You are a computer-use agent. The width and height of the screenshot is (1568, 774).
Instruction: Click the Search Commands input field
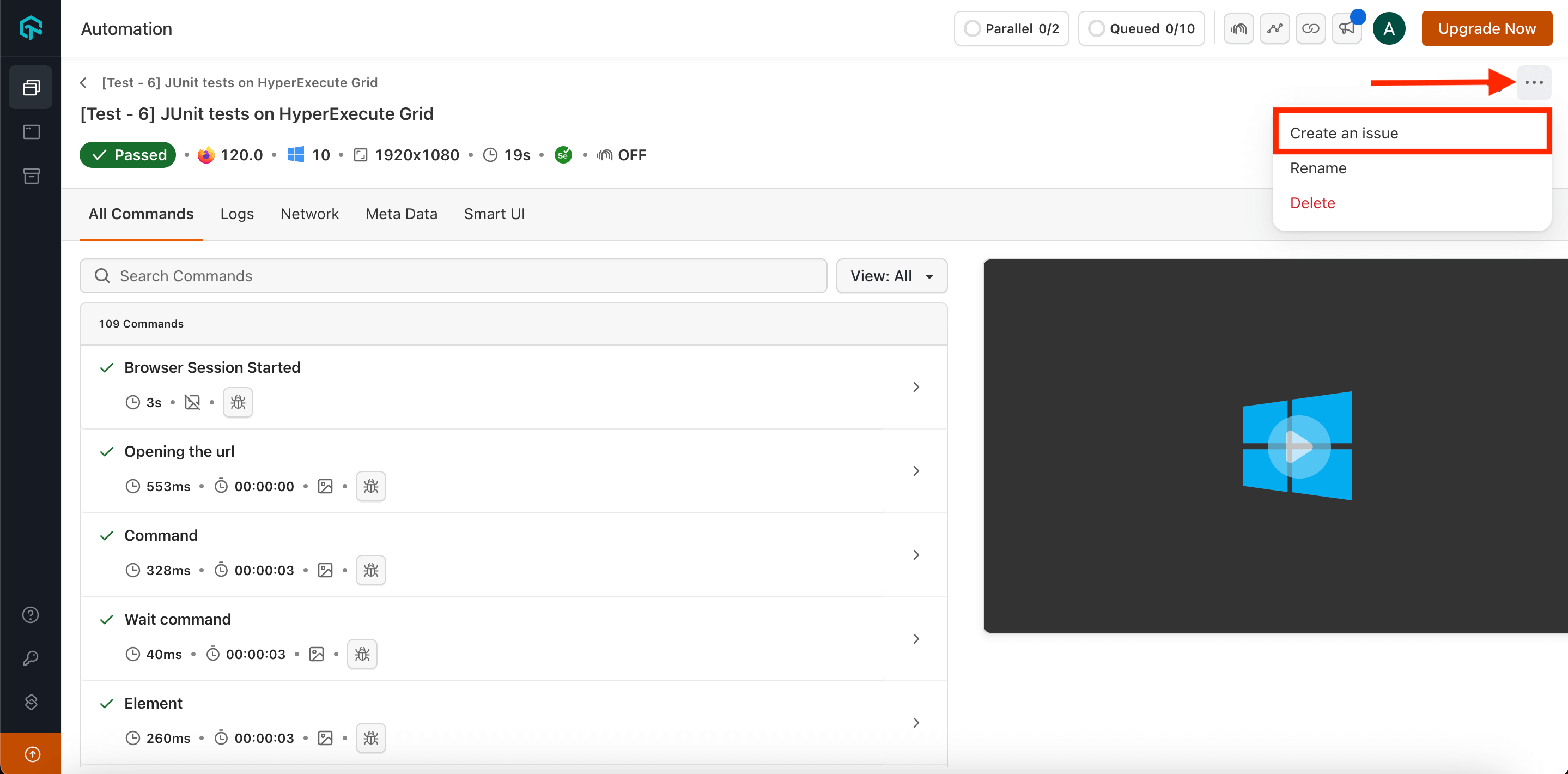[453, 276]
